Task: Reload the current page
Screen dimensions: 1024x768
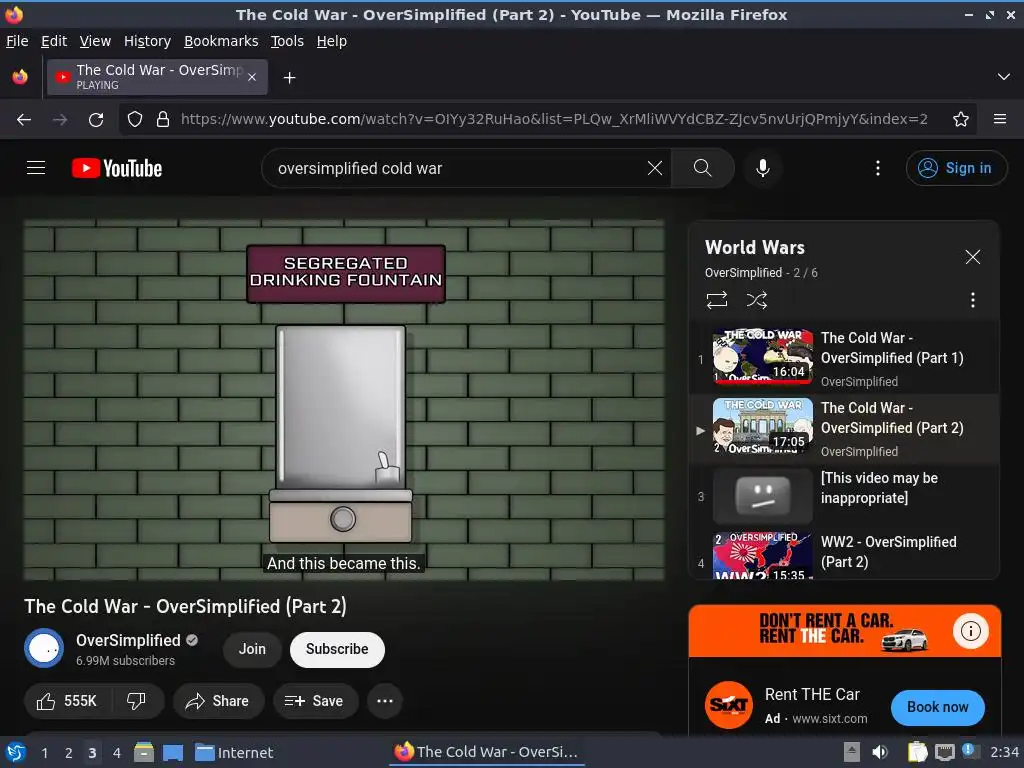Action: [x=96, y=120]
